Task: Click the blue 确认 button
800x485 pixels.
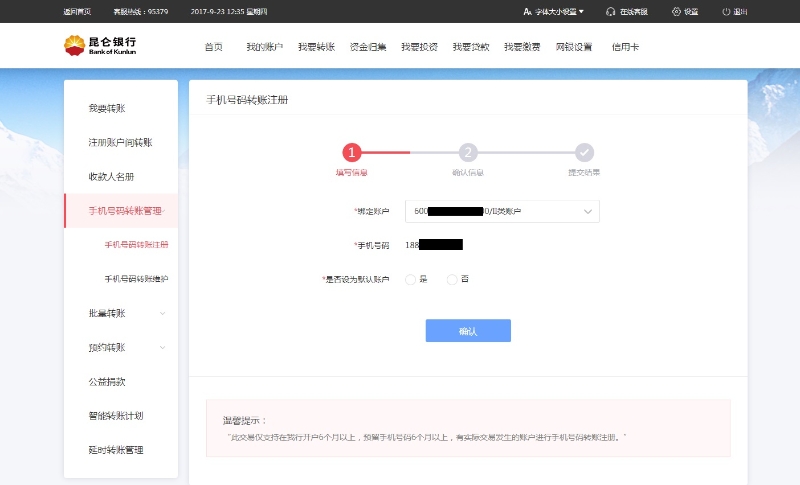Action: [468, 331]
